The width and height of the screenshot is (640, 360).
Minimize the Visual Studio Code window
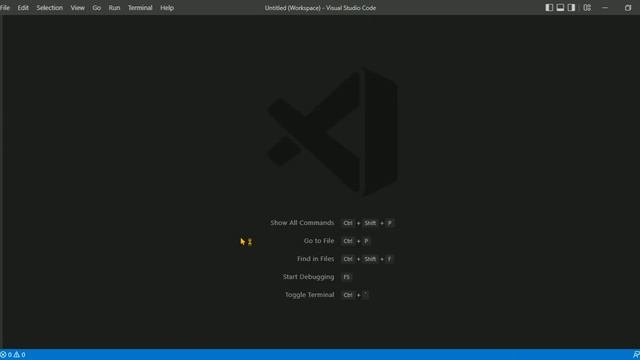click(x=605, y=8)
